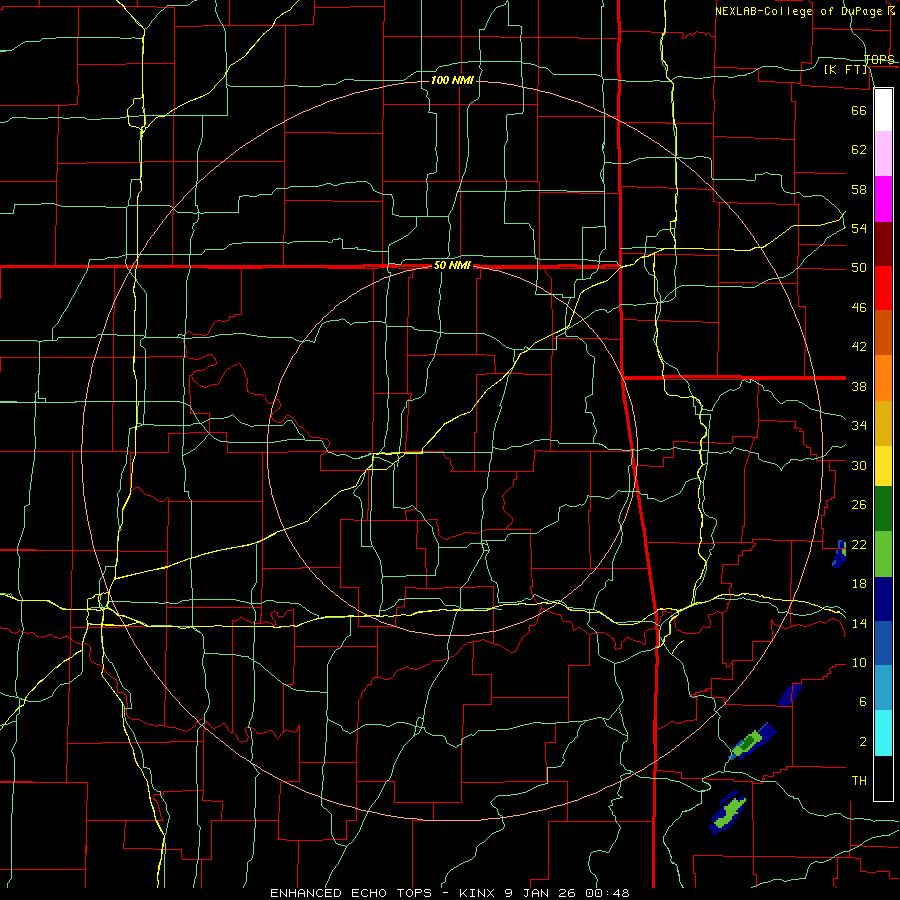Click the "34" legend value

(x=859, y=426)
